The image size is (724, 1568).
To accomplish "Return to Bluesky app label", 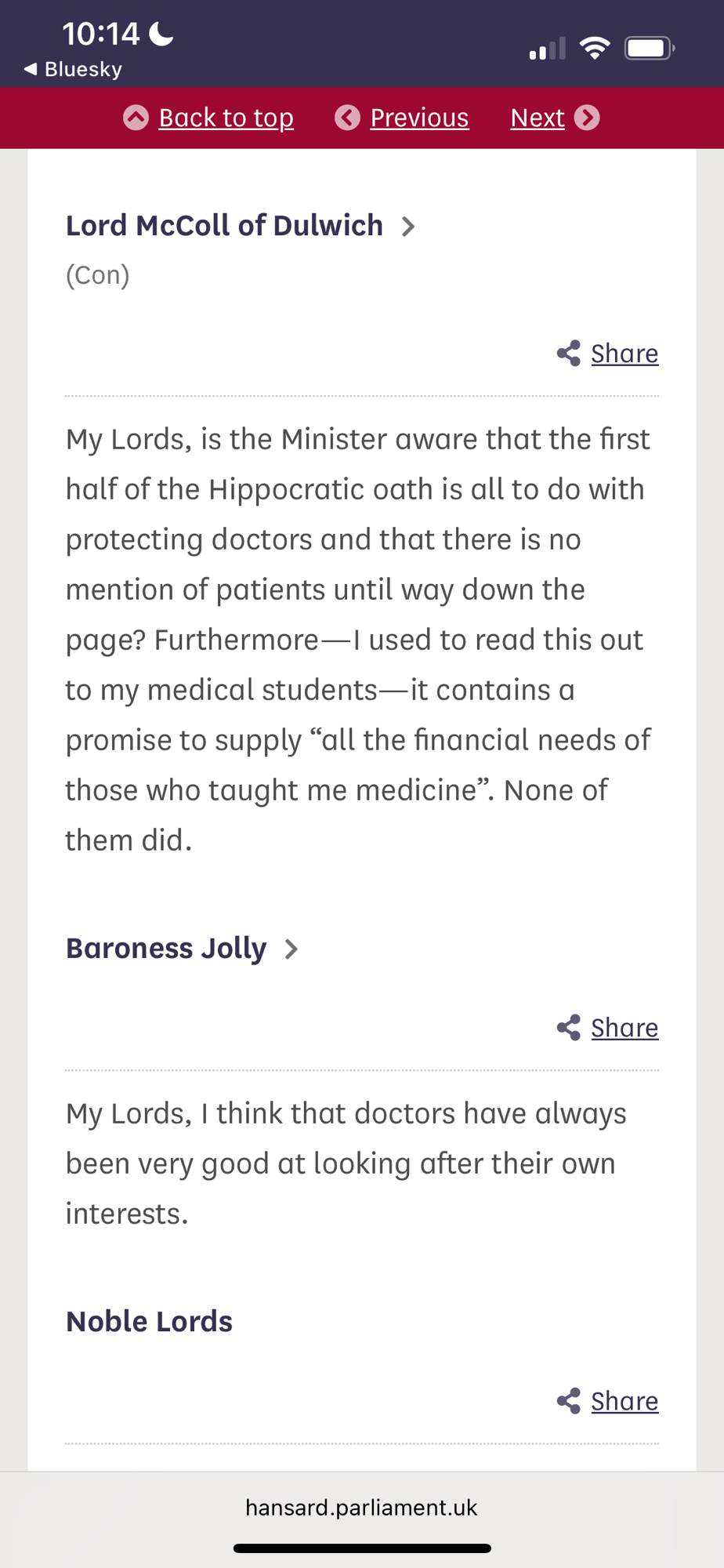I will tap(83, 69).
